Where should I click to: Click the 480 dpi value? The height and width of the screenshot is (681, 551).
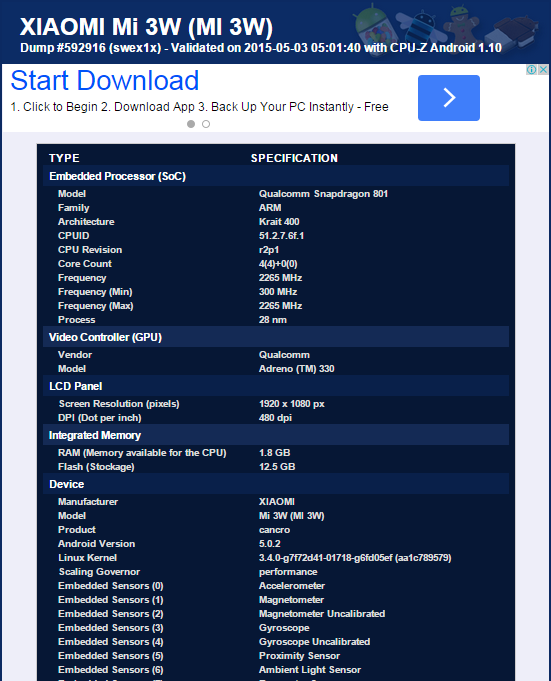(x=275, y=418)
